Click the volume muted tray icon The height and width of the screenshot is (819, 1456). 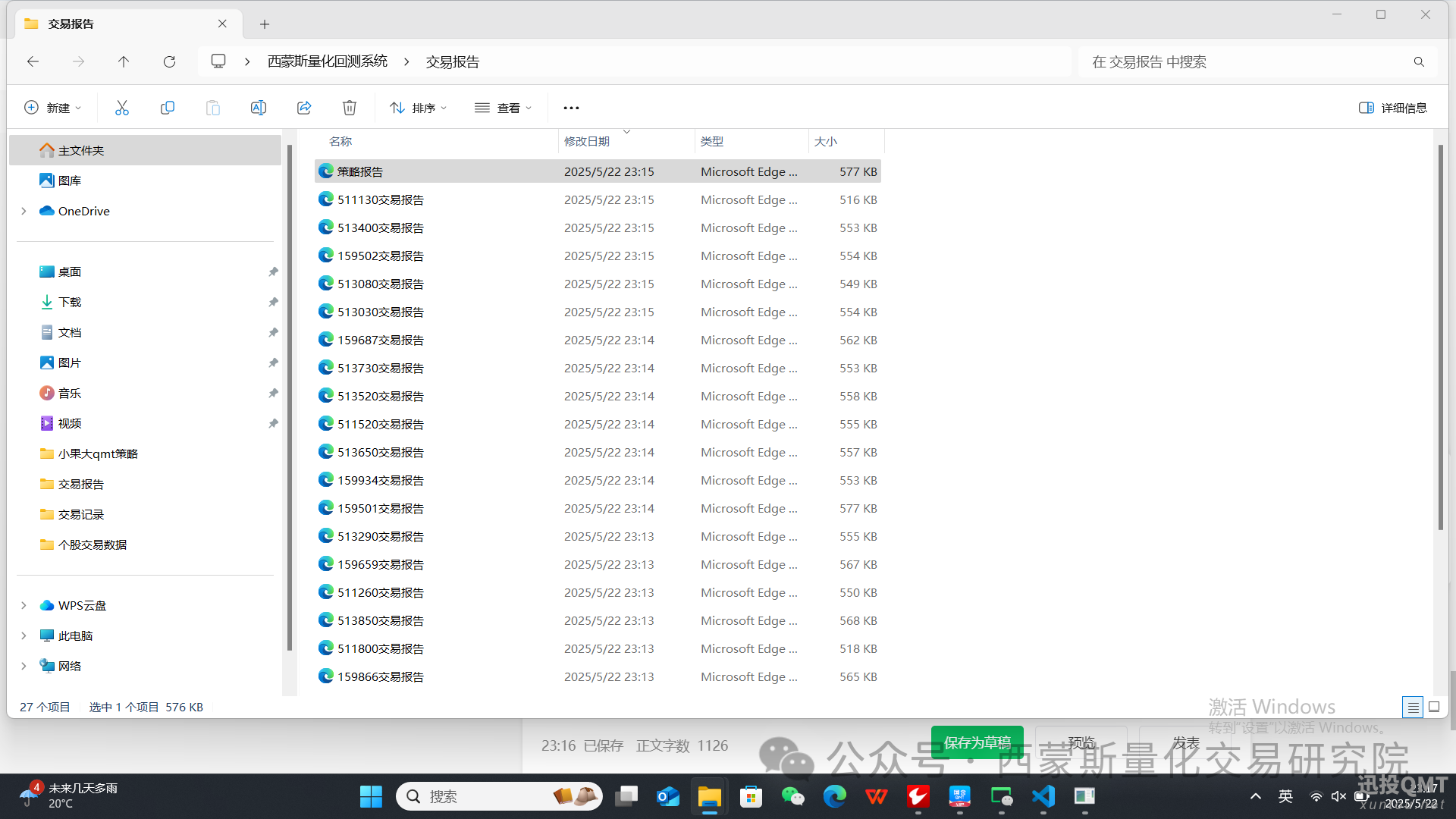1338,796
